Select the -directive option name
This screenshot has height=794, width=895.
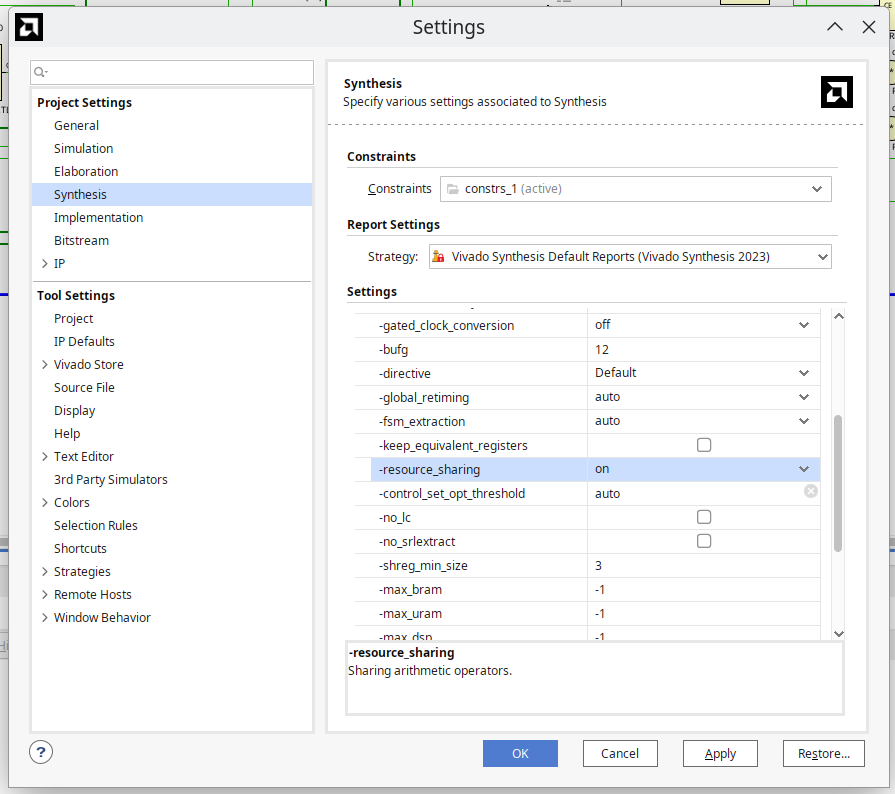(405, 373)
